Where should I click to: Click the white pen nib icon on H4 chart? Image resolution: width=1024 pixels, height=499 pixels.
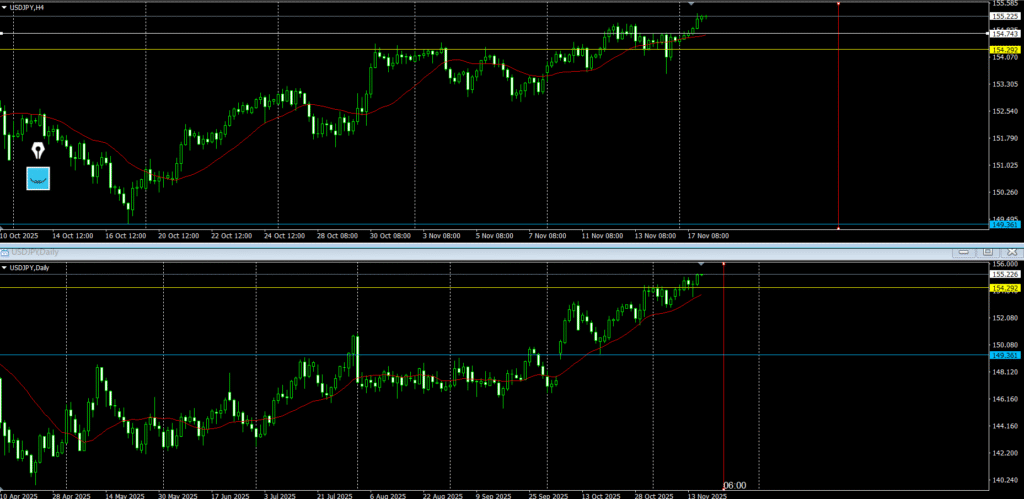38,151
